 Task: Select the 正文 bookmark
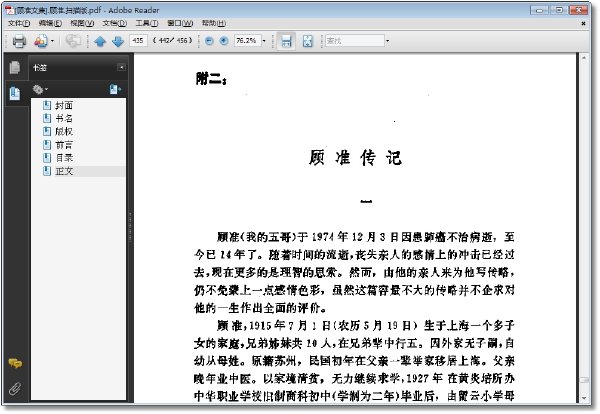pos(64,171)
